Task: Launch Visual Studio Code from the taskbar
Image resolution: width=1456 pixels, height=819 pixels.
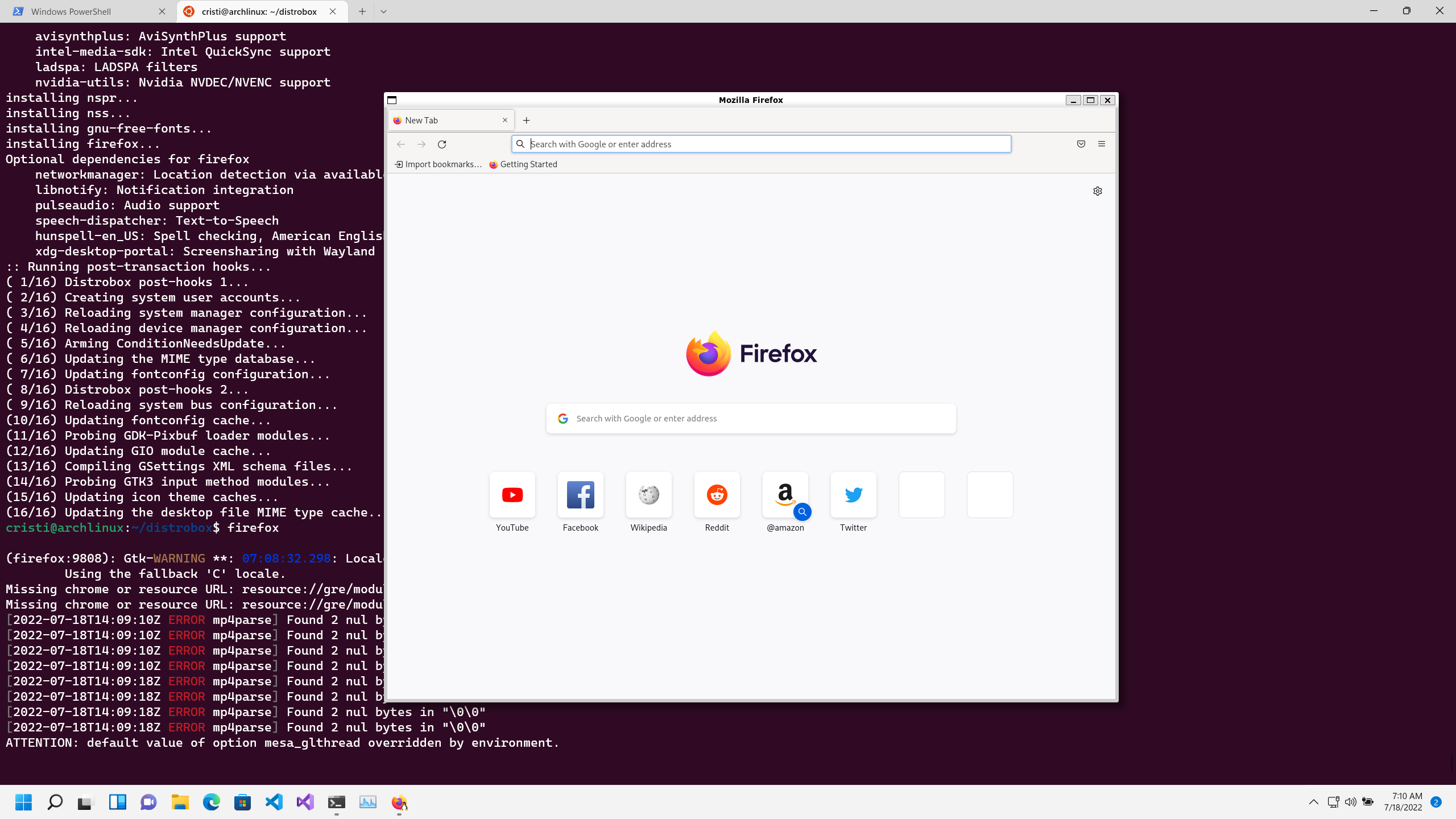Action: 274,802
